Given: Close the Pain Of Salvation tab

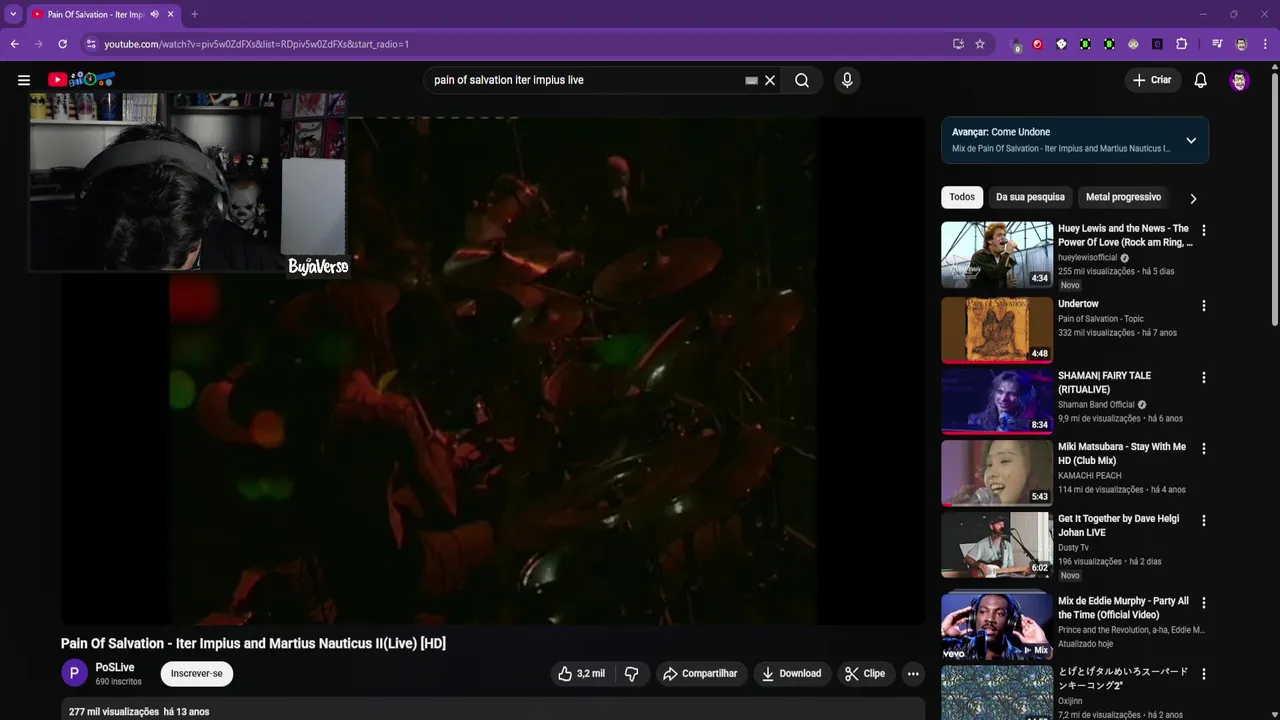Looking at the screenshot, I should (x=171, y=14).
